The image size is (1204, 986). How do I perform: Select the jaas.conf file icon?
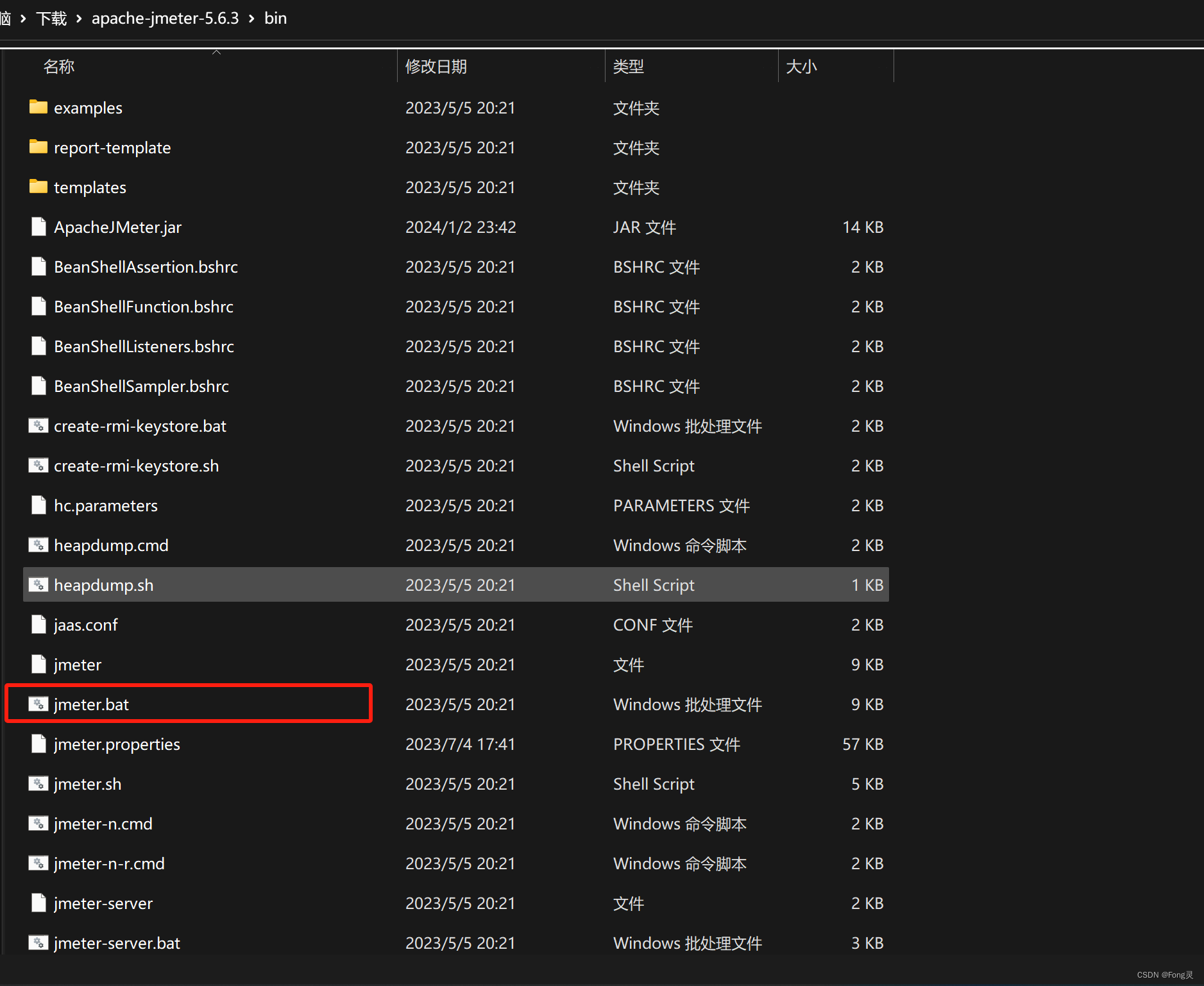(x=38, y=624)
